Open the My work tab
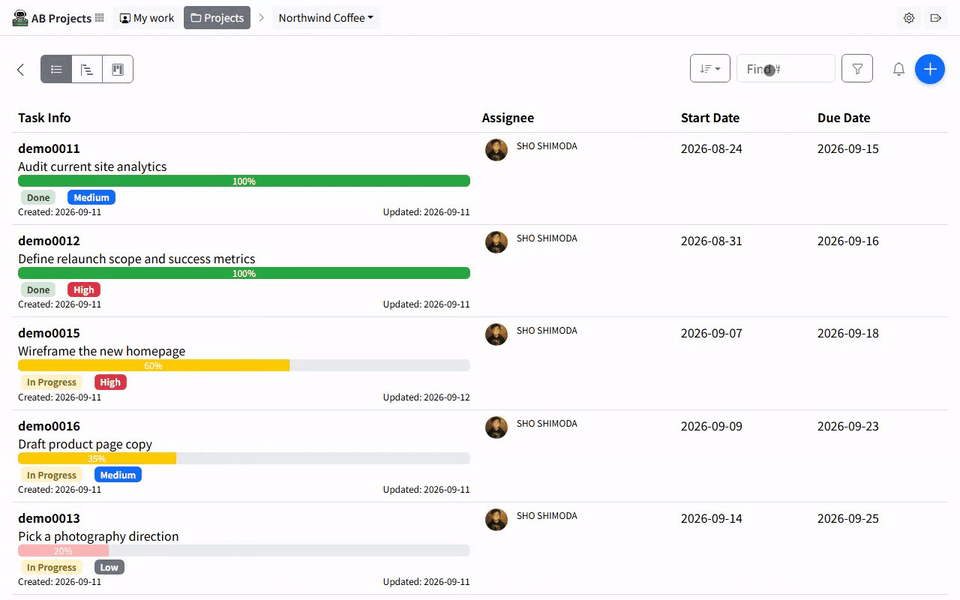The height and width of the screenshot is (600, 960). pos(147,18)
